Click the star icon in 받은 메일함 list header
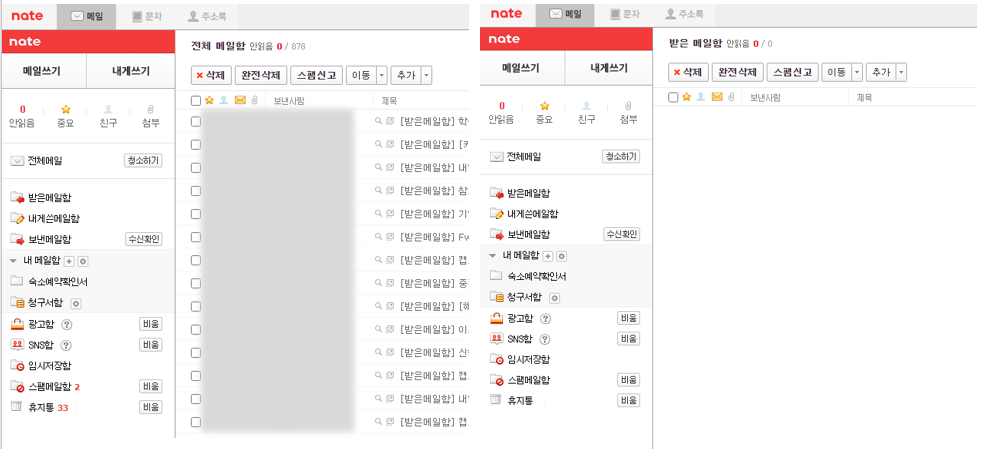983x449 pixels. tap(686, 97)
